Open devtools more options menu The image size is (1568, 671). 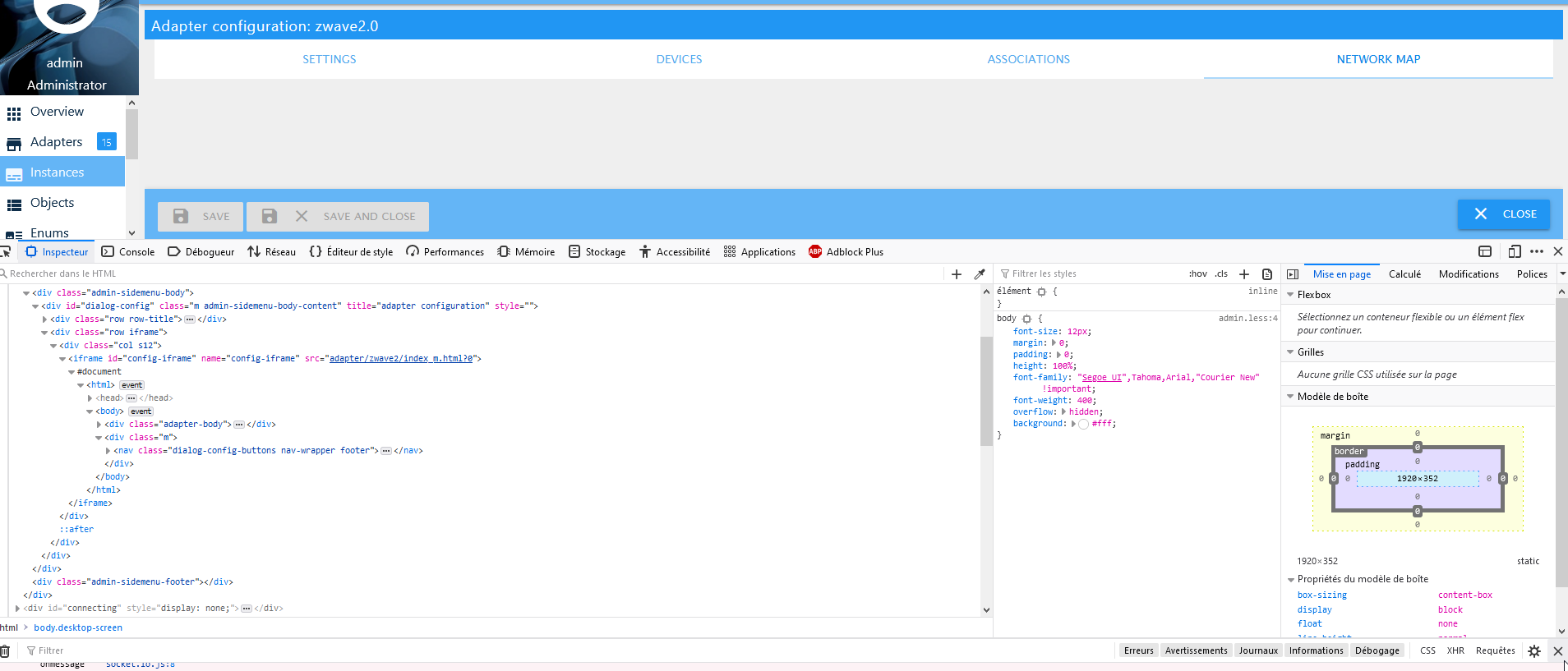click(1537, 251)
